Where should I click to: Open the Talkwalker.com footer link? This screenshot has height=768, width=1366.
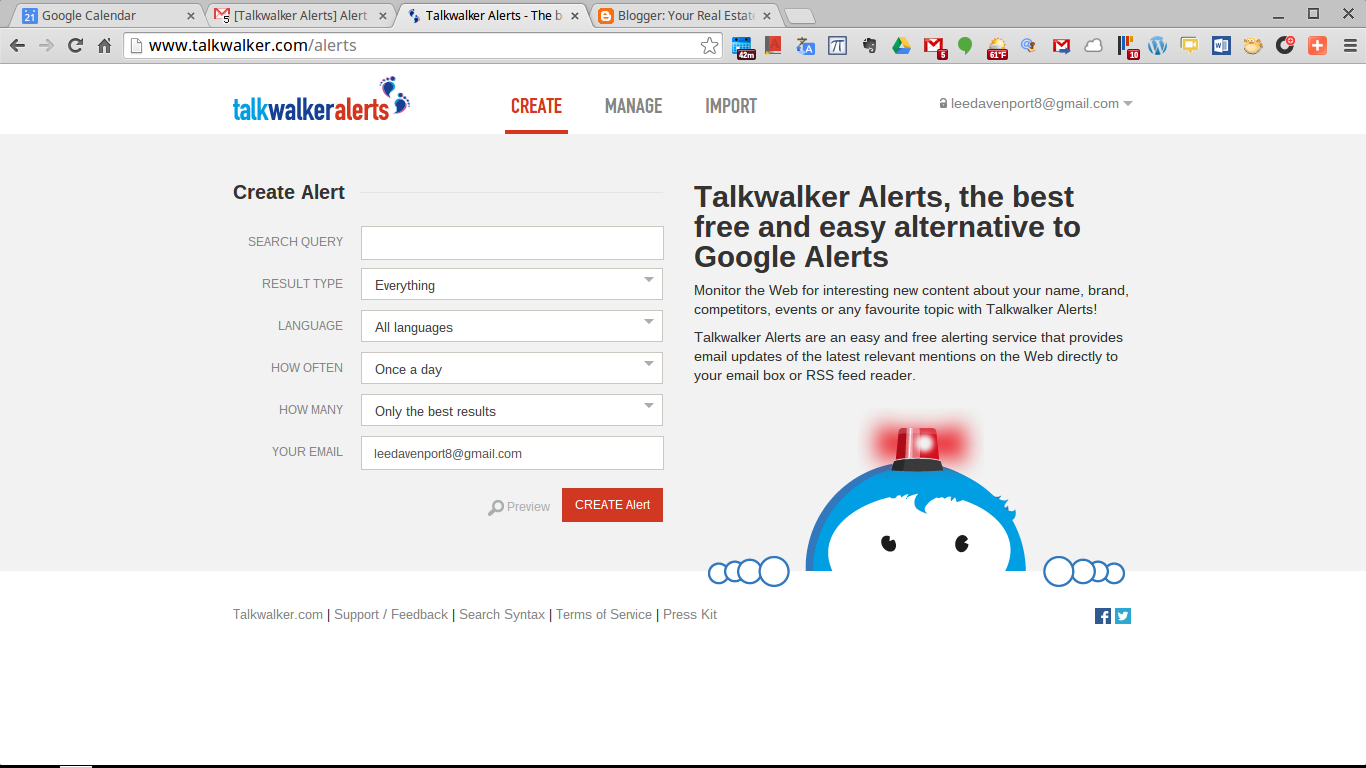point(278,615)
